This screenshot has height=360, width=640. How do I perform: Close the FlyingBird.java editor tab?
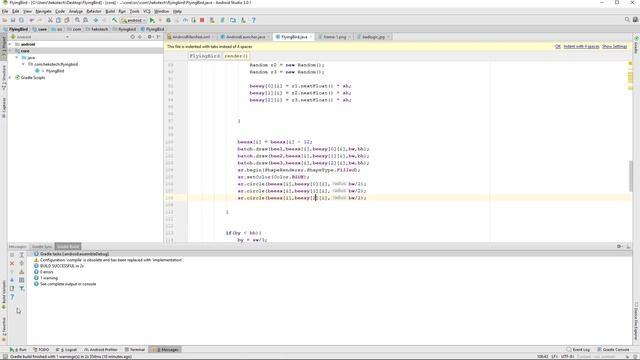[311, 37]
